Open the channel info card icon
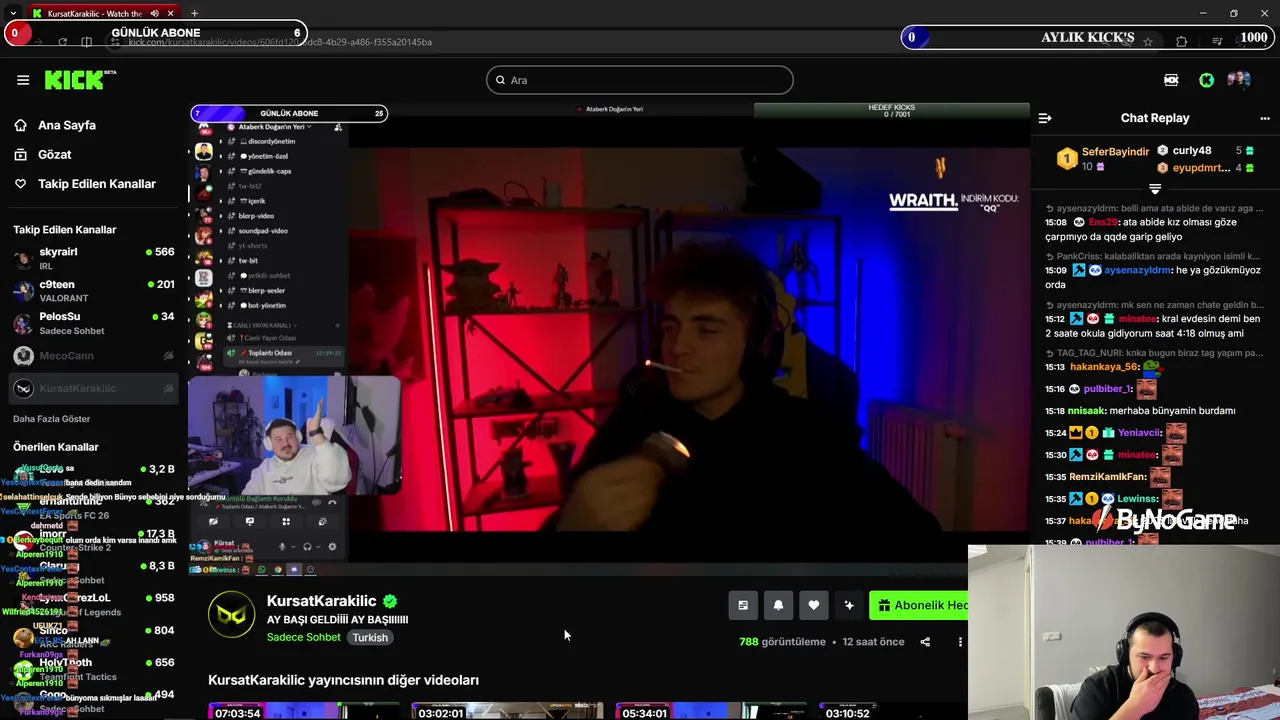This screenshot has height=720, width=1280. (743, 605)
